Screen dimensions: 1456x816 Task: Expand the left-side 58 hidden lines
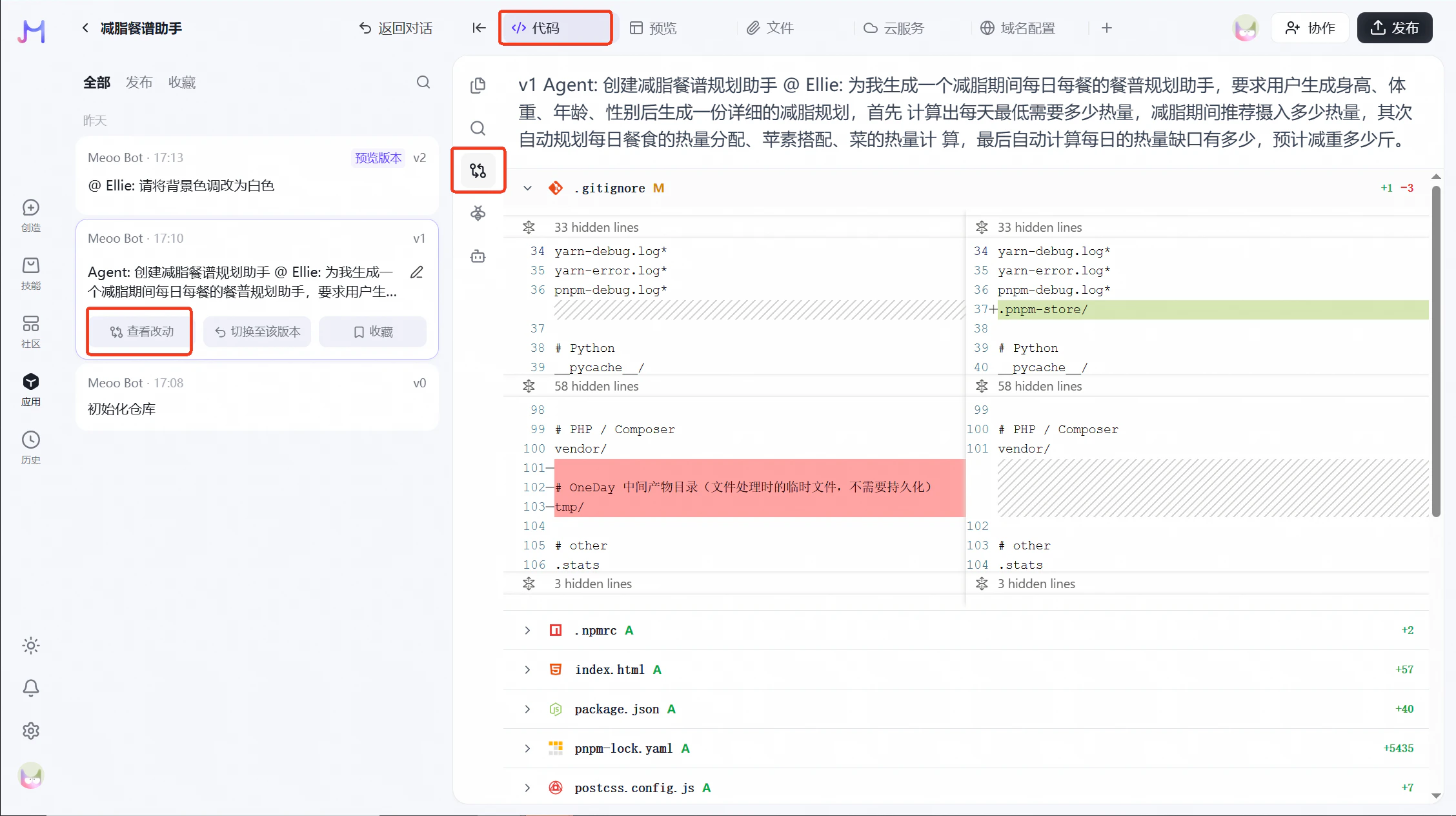point(529,386)
